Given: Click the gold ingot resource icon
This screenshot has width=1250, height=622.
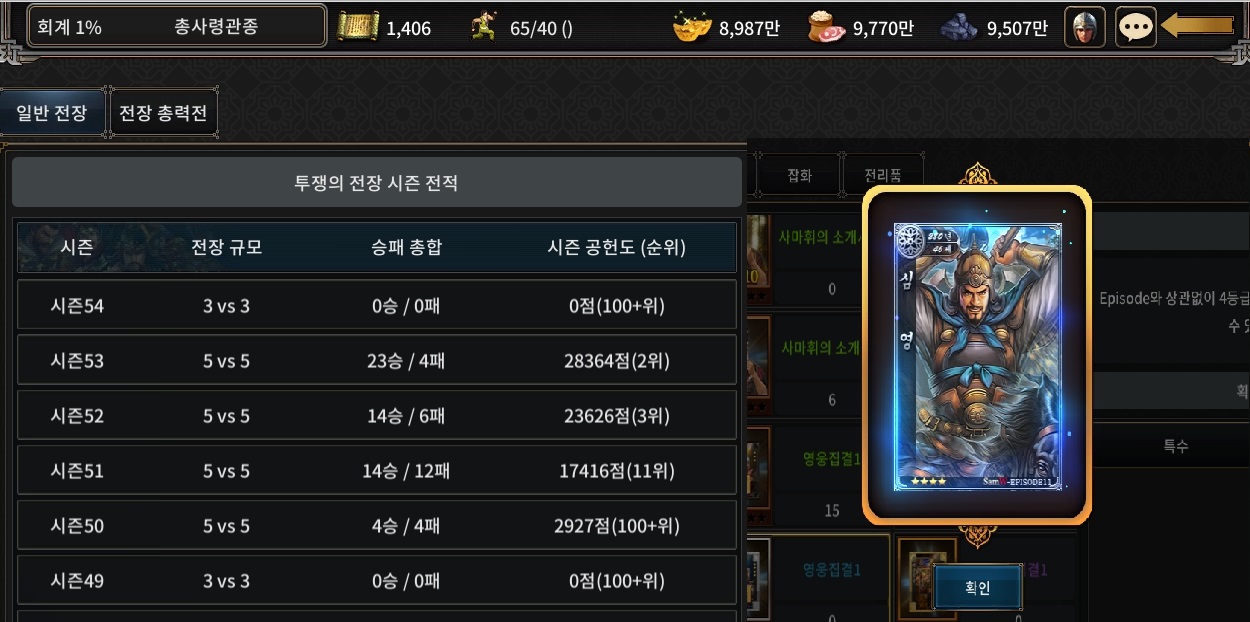Looking at the screenshot, I should tap(692, 27).
